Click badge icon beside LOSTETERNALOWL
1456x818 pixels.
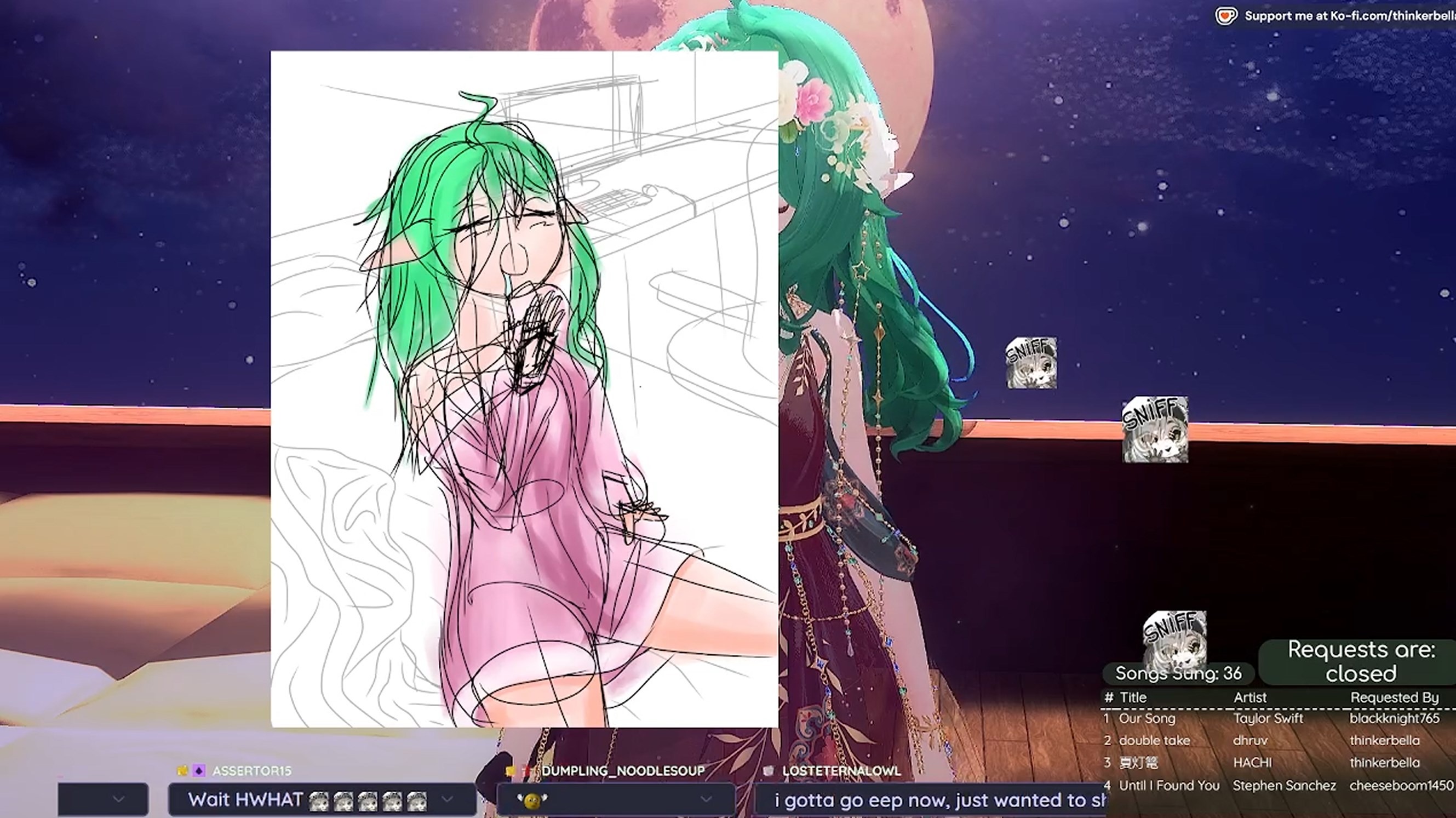[x=768, y=771]
